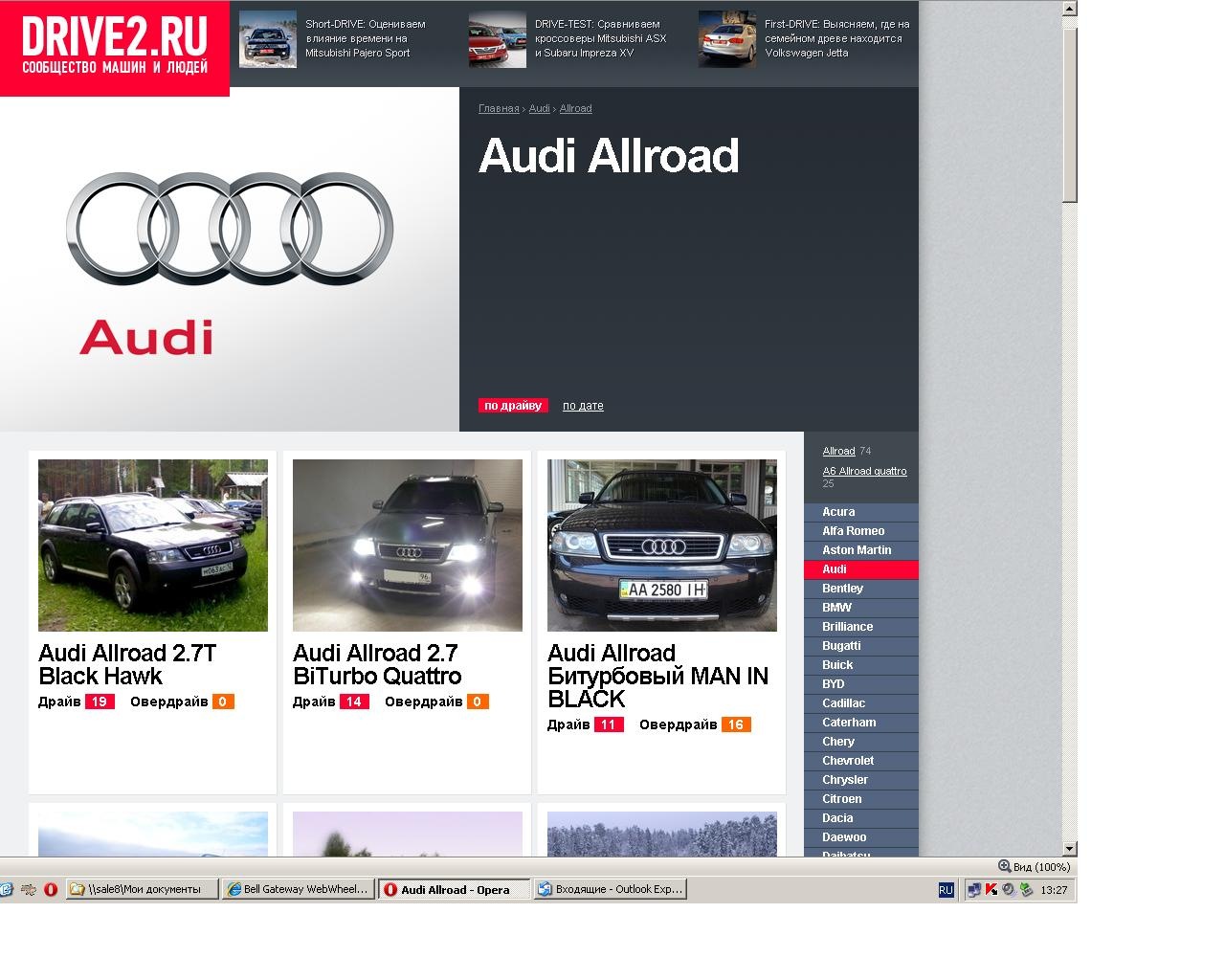Screen dimensions: 1225x980
Task: Switch to the Outlook Express Входящие window
Action: coord(611,889)
